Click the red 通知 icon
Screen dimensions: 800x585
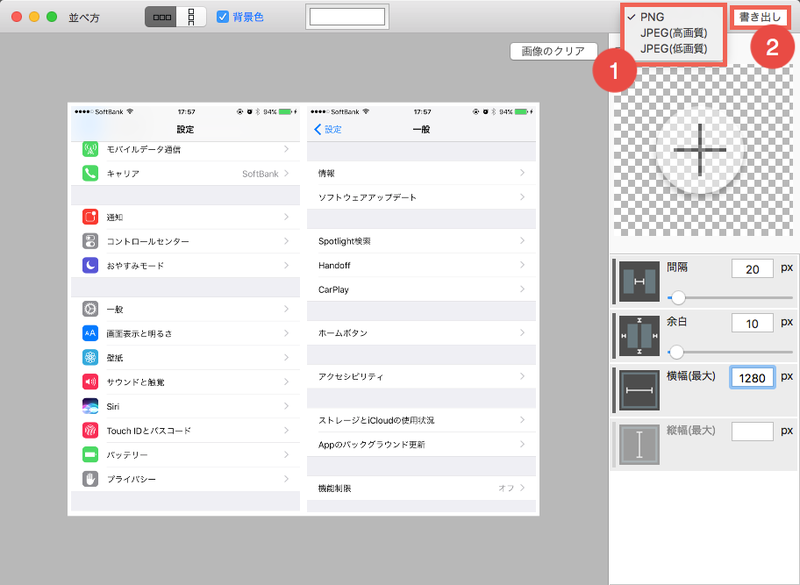(90, 217)
